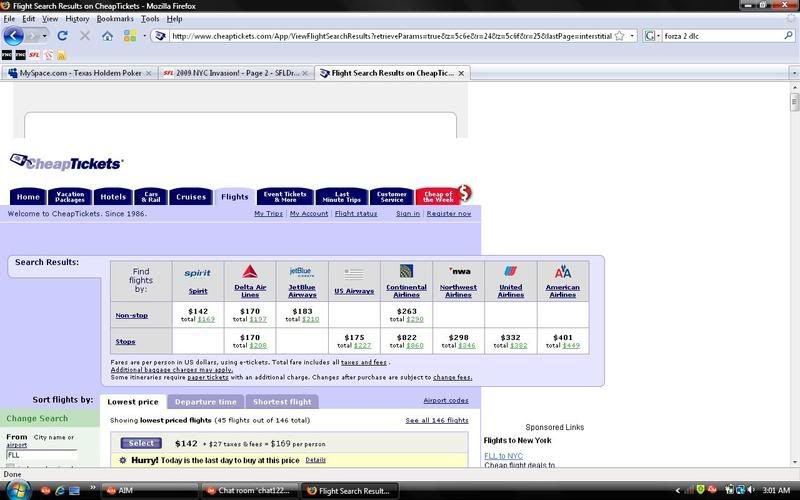Open the SFL bookmark icon

click(x=34, y=55)
